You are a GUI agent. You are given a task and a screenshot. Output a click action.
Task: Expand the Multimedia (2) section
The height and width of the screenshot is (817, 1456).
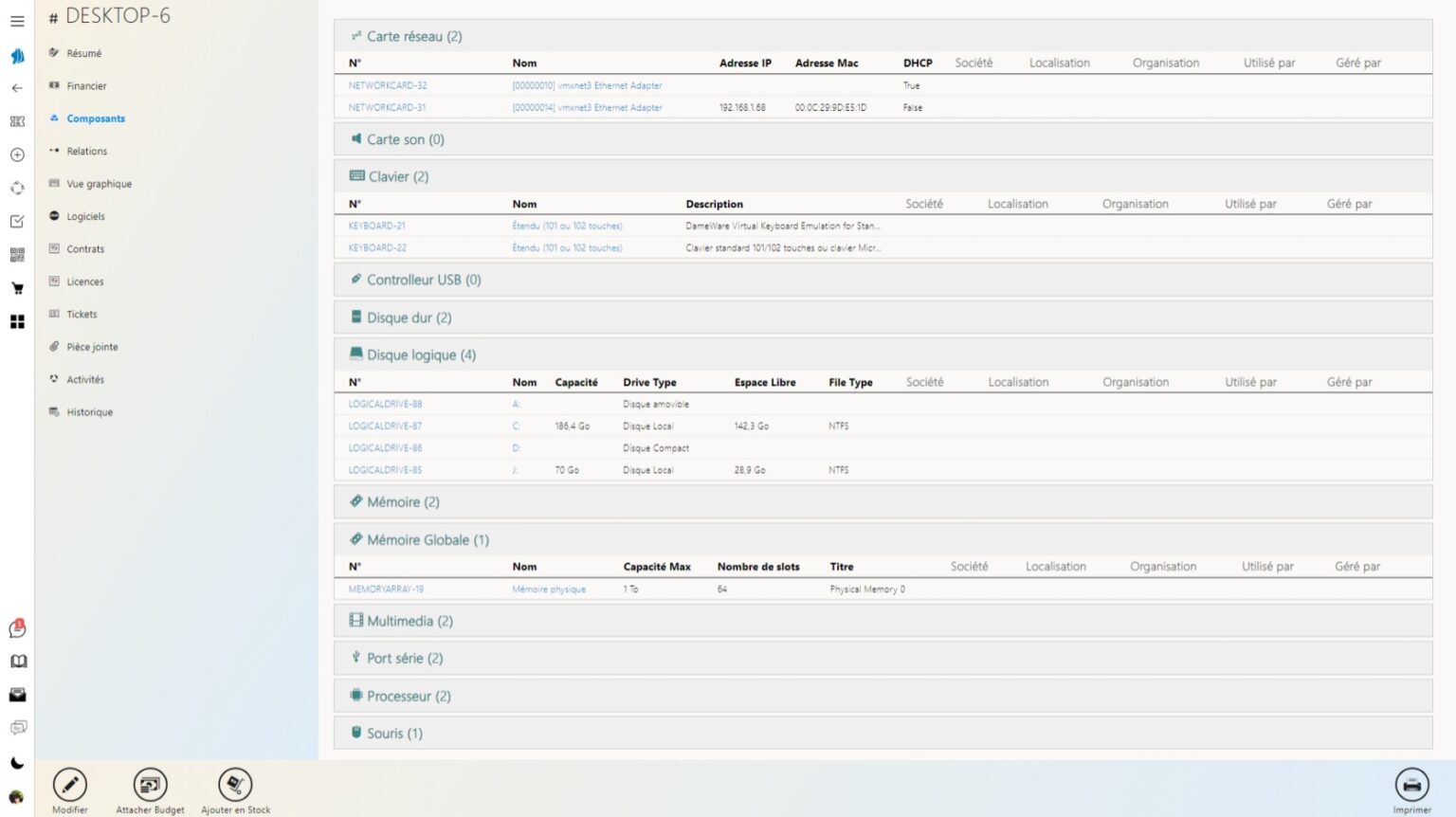point(883,621)
